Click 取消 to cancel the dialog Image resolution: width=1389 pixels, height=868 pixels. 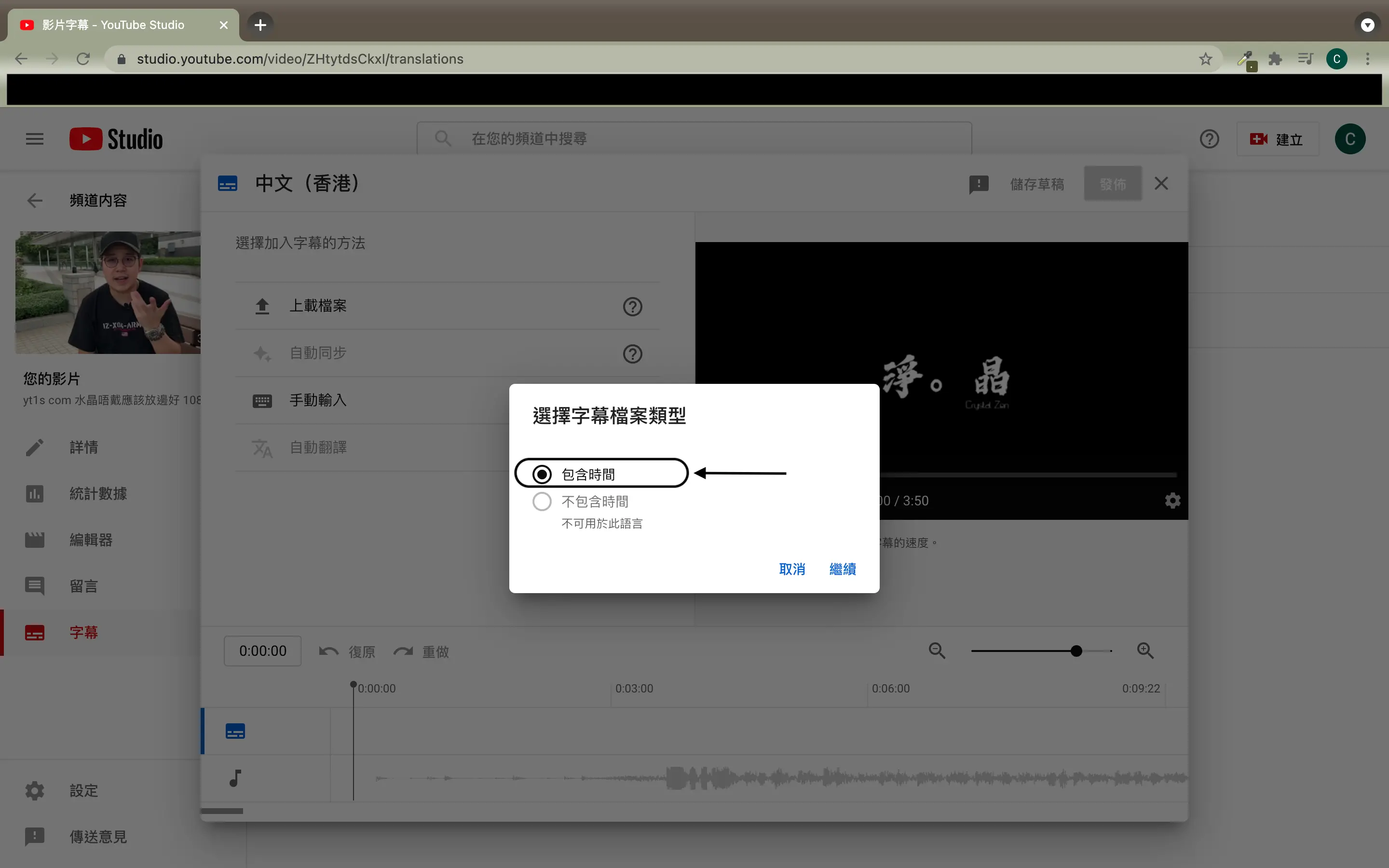791,569
